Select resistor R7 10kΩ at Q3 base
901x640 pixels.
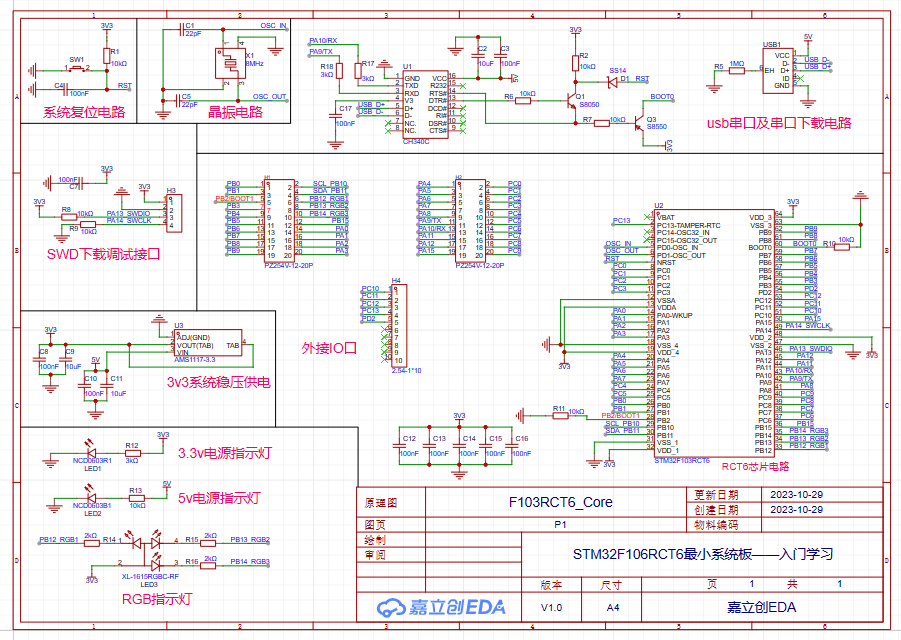[602, 123]
